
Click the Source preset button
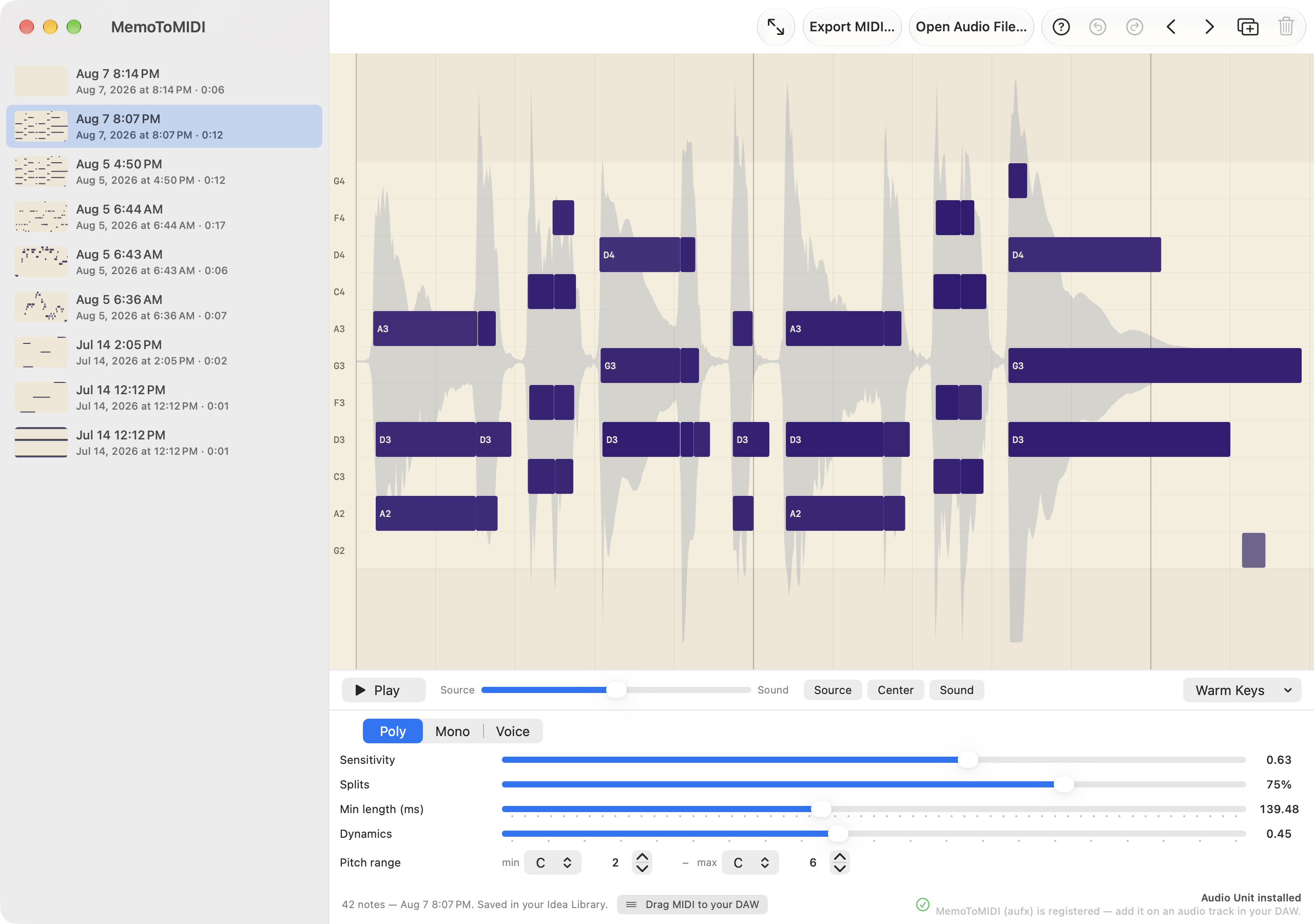click(832, 690)
